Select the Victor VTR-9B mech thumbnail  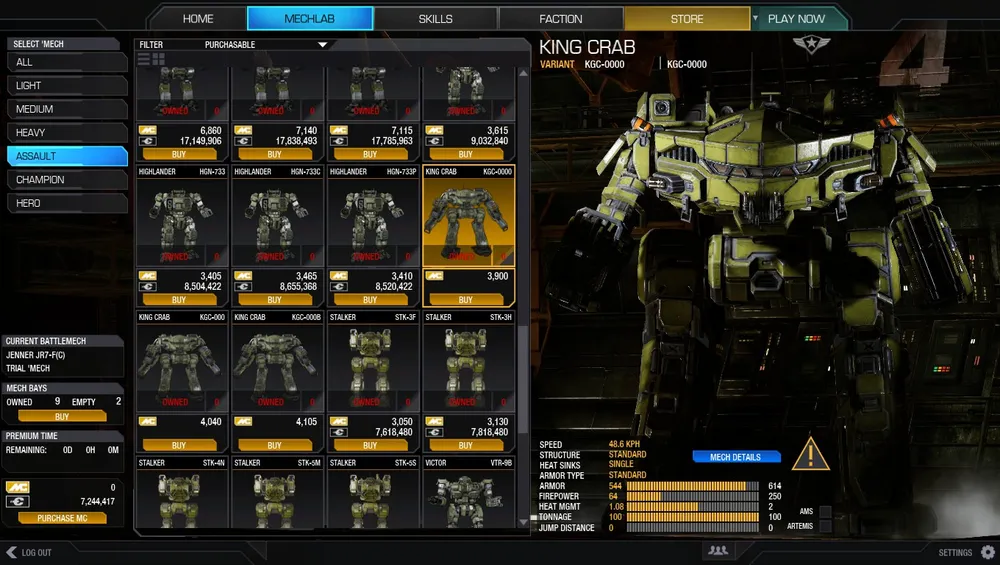465,494
